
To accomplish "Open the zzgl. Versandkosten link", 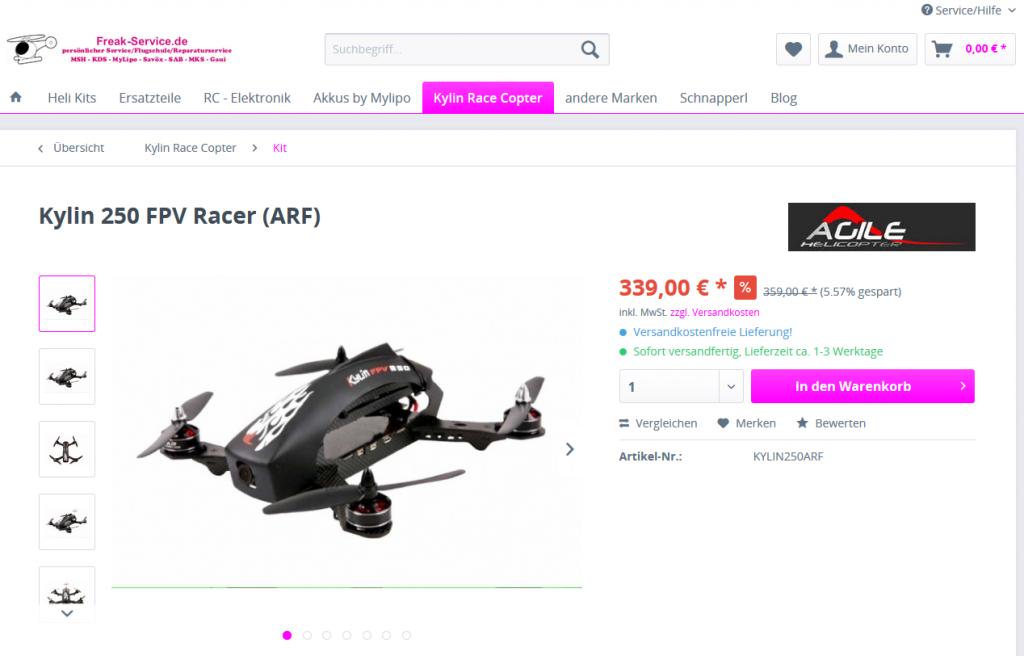I will point(714,312).
